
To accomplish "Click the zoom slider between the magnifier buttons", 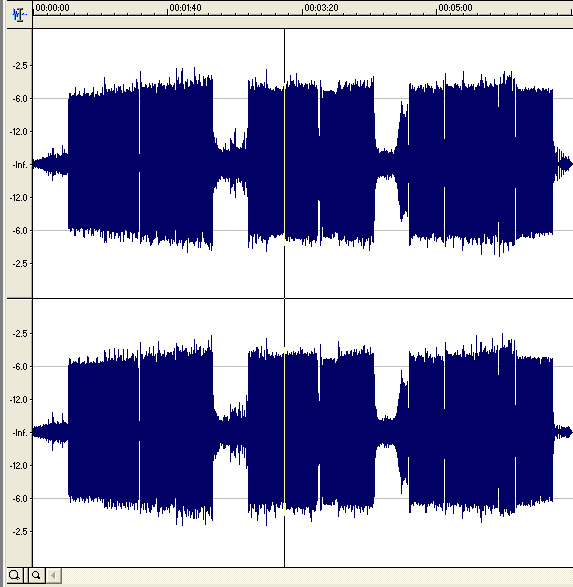I will point(26,575).
